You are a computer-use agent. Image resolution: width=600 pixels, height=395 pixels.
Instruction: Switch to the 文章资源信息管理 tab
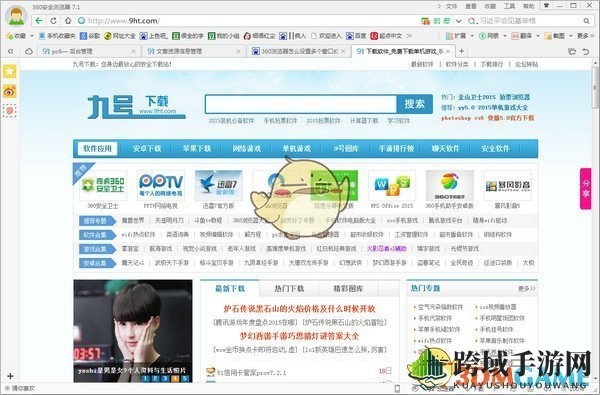194,51
